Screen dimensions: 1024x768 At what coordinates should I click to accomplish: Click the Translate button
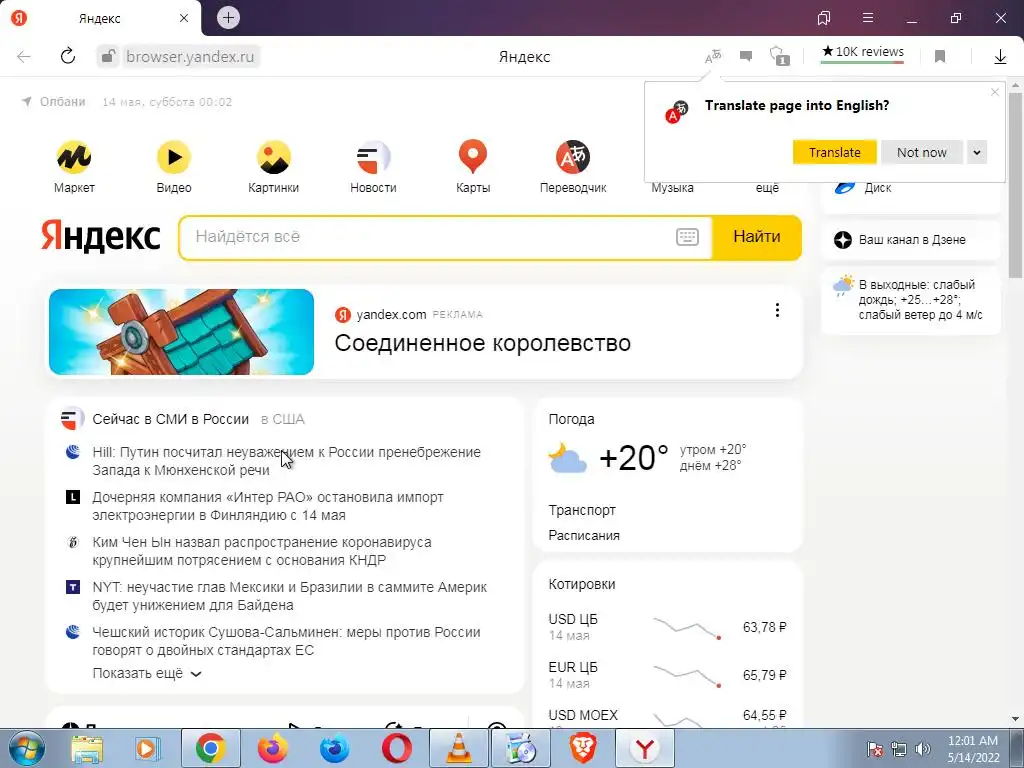pyautogui.click(x=835, y=153)
